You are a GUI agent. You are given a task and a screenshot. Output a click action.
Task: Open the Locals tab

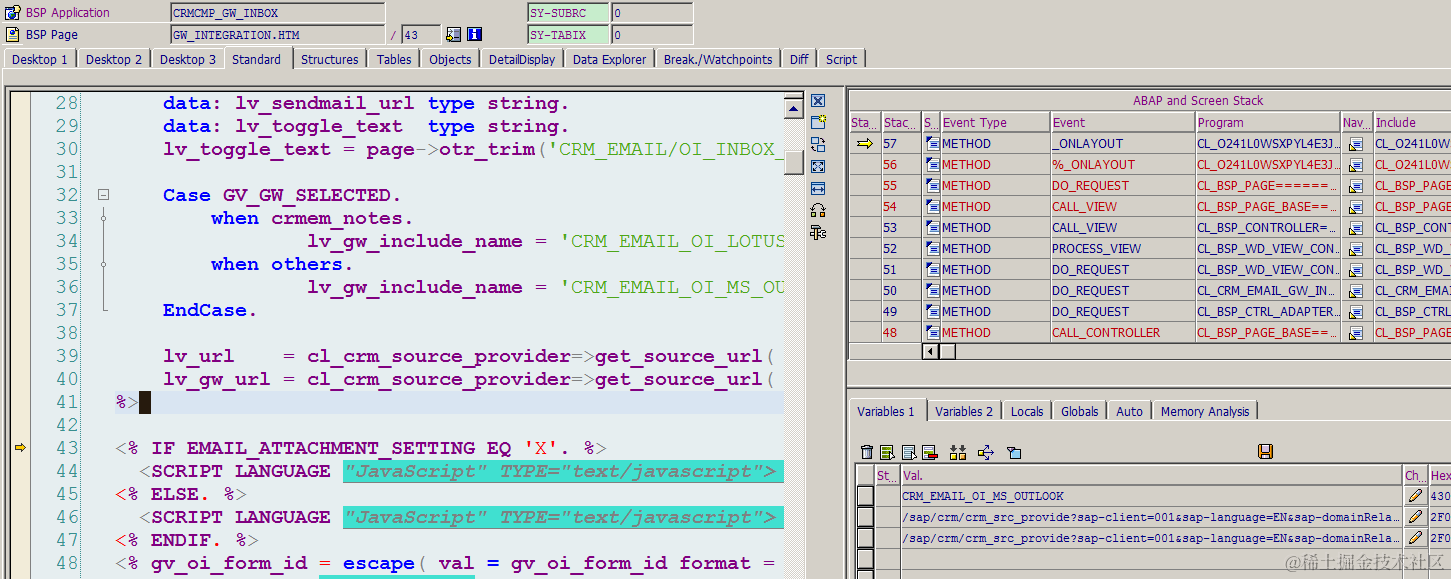[1027, 411]
